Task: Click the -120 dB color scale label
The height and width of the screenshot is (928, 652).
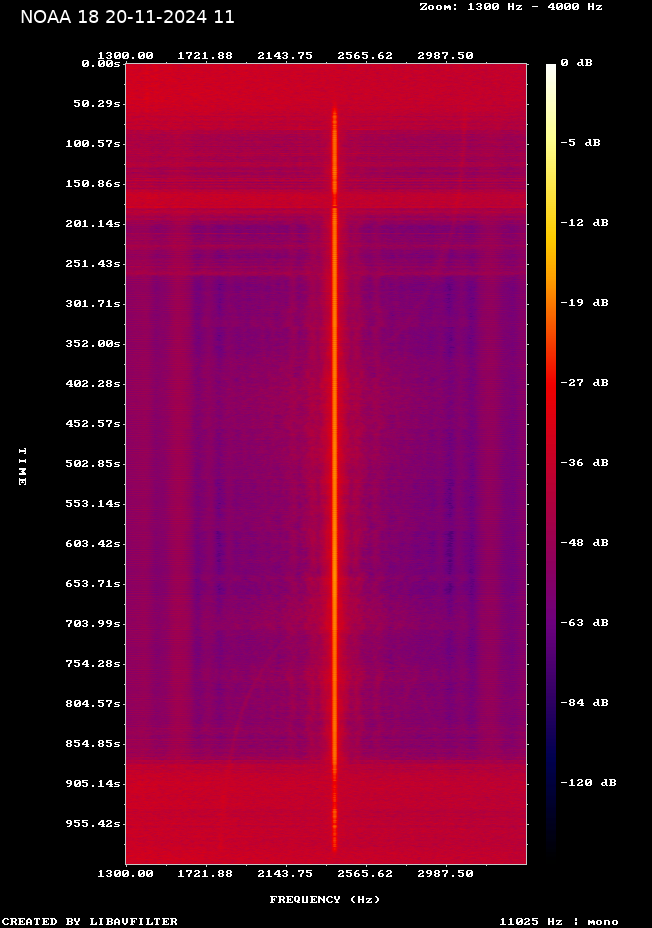Action: (x=588, y=783)
